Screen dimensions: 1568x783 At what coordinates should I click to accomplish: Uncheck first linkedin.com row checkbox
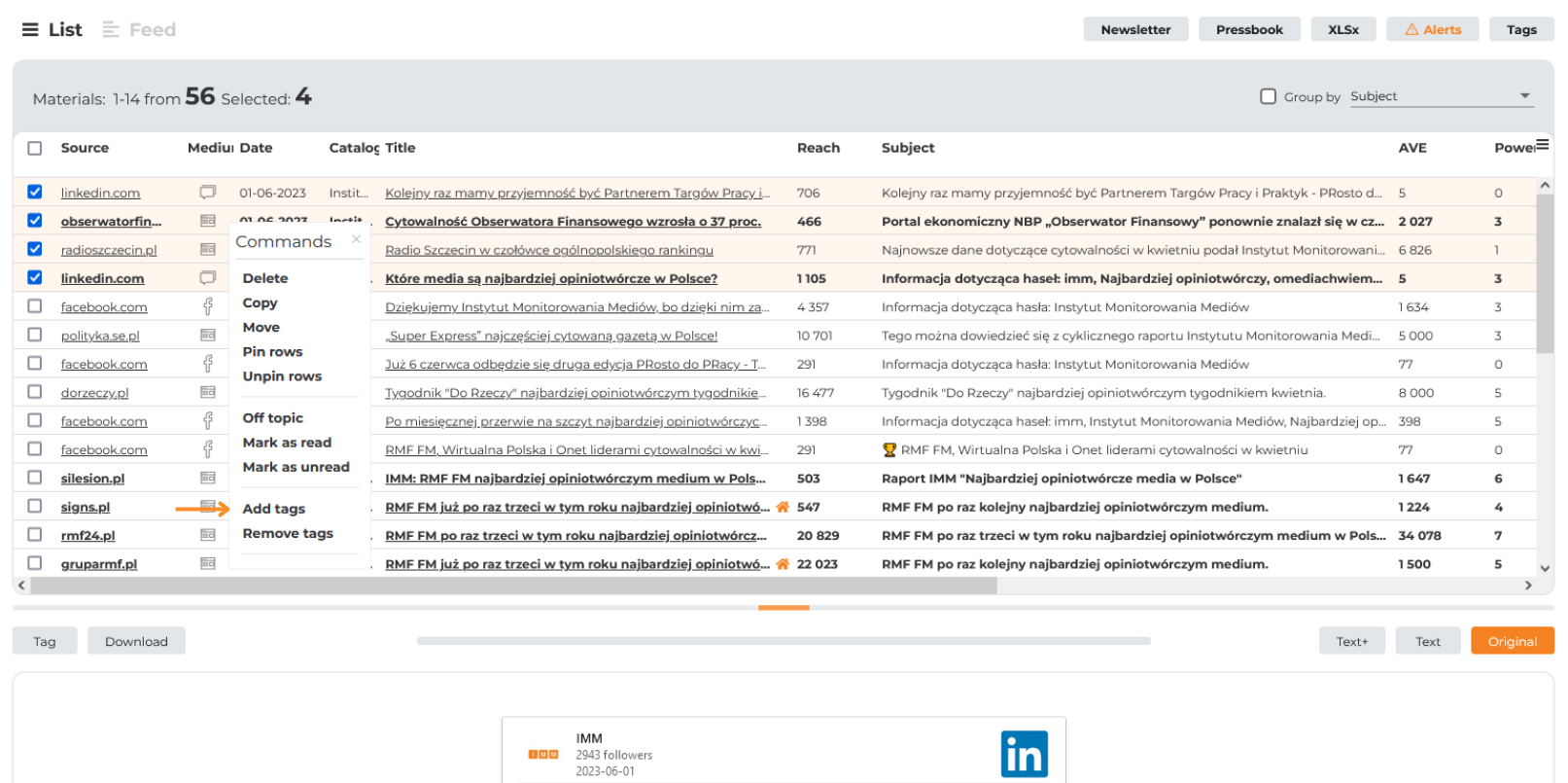35,193
